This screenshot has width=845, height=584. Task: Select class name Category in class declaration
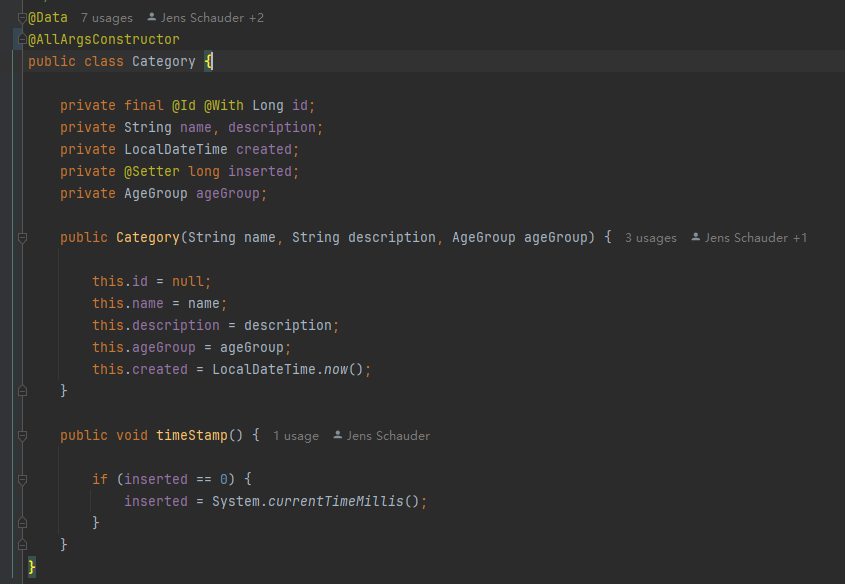click(x=164, y=61)
